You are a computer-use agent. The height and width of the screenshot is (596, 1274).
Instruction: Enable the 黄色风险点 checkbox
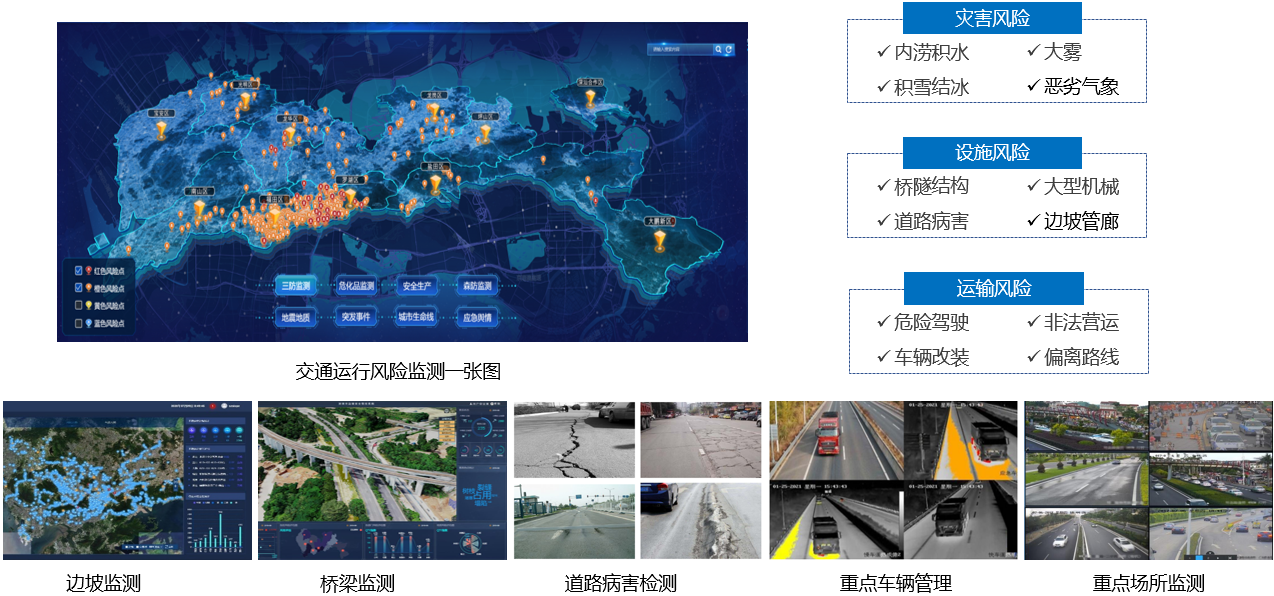click(x=78, y=305)
